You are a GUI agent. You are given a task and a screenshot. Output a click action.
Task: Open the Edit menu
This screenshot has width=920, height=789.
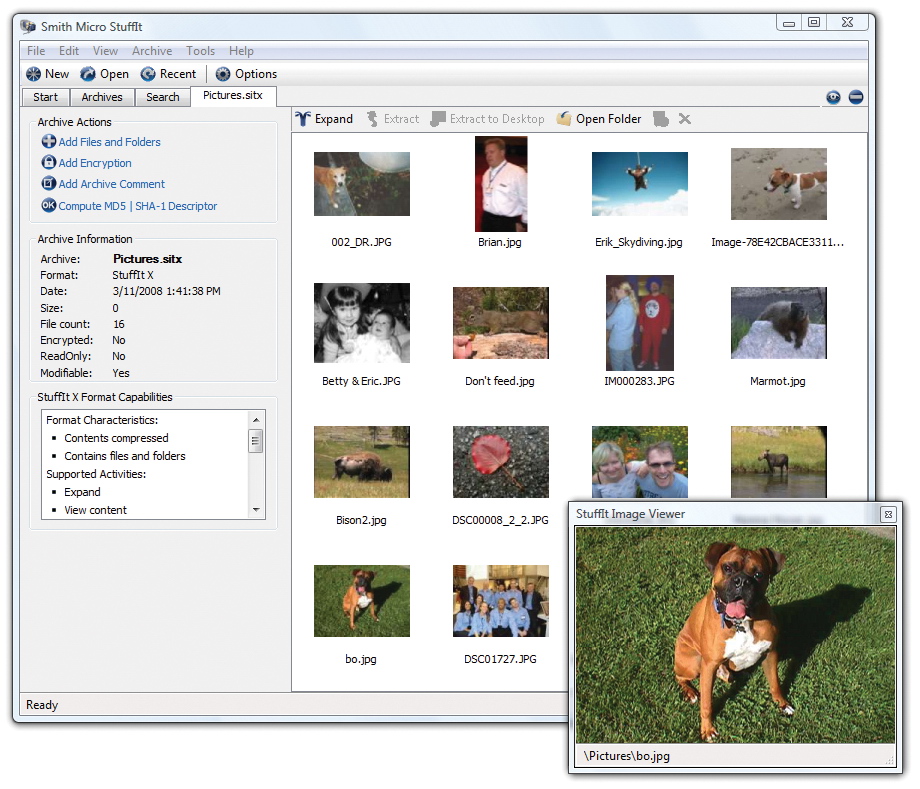coord(69,51)
